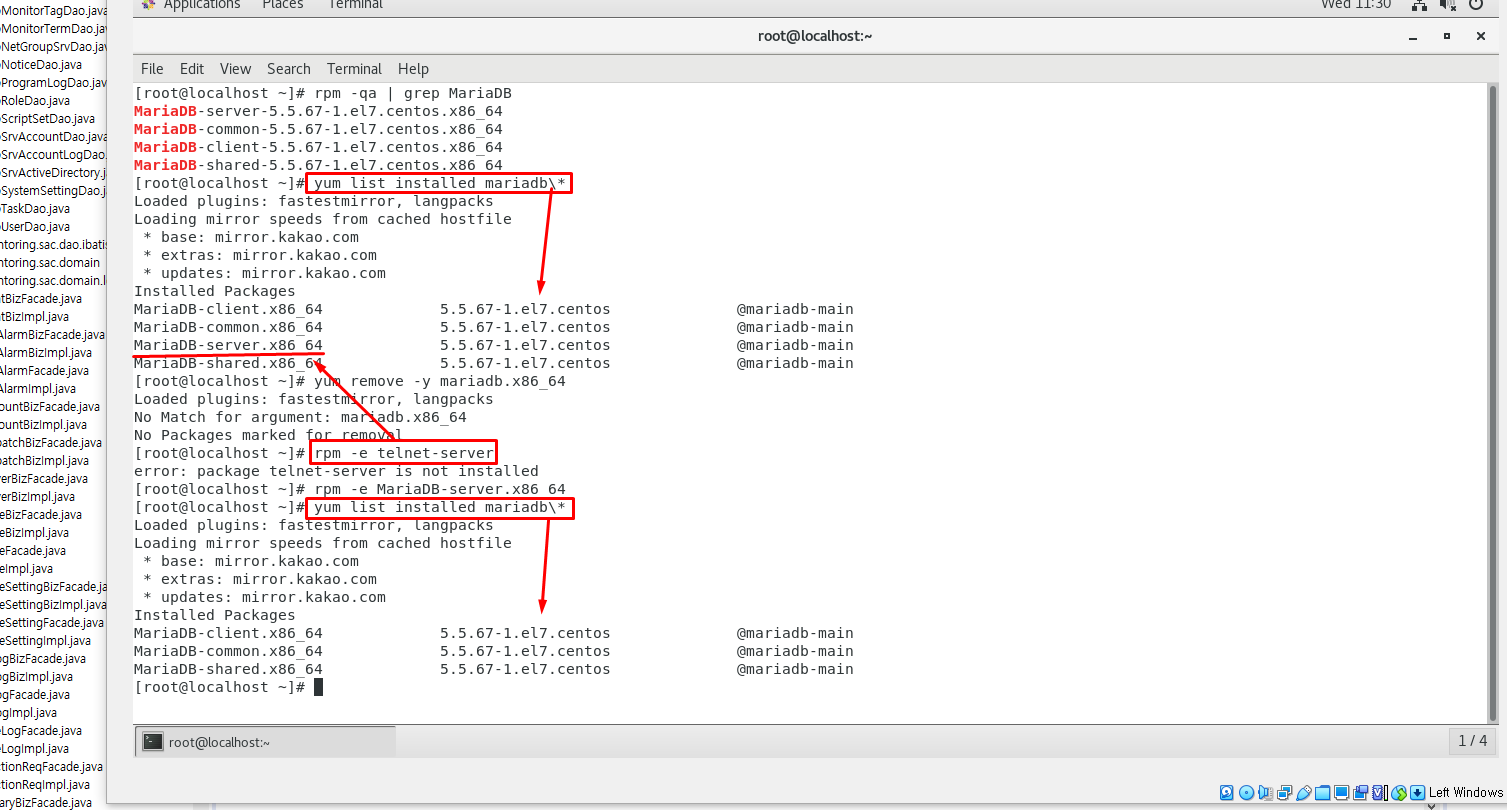Select tionReqFacade.java in background file list

coord(51,767)
